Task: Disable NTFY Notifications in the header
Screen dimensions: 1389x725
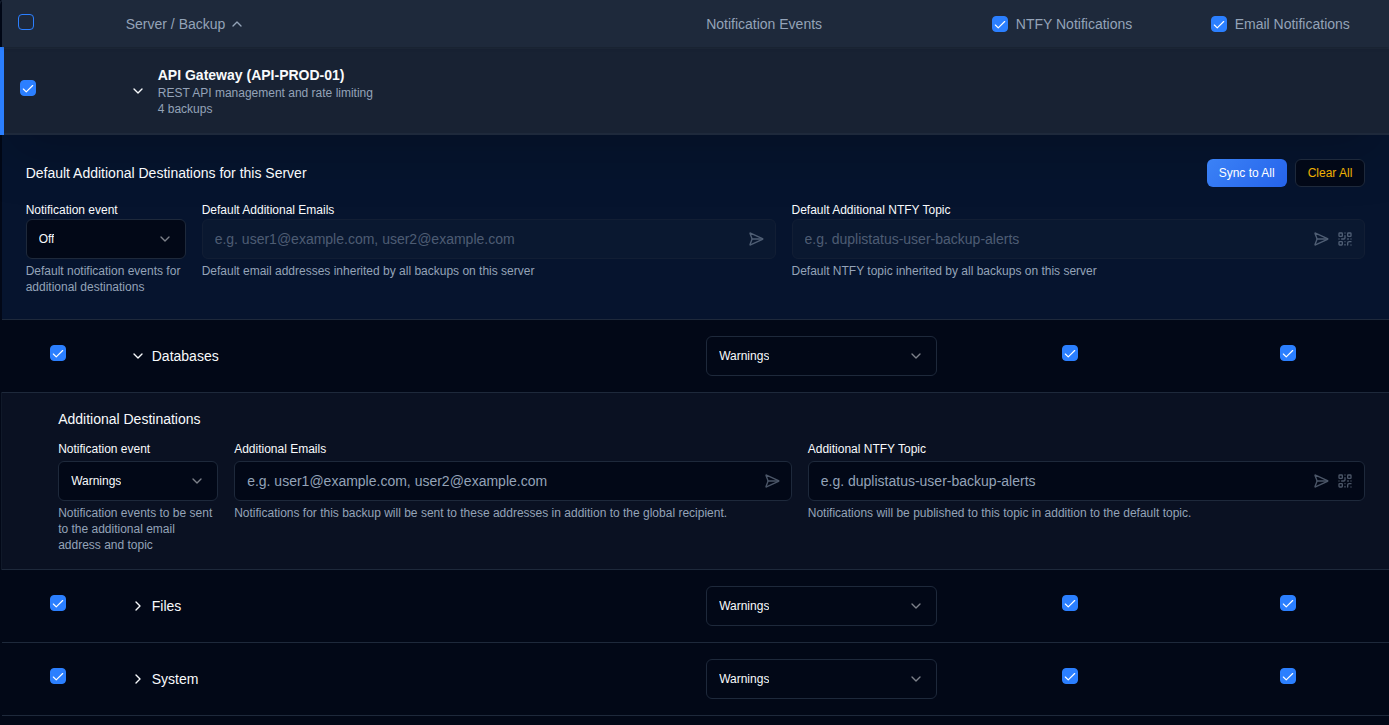Action: tap(1000, 23)
